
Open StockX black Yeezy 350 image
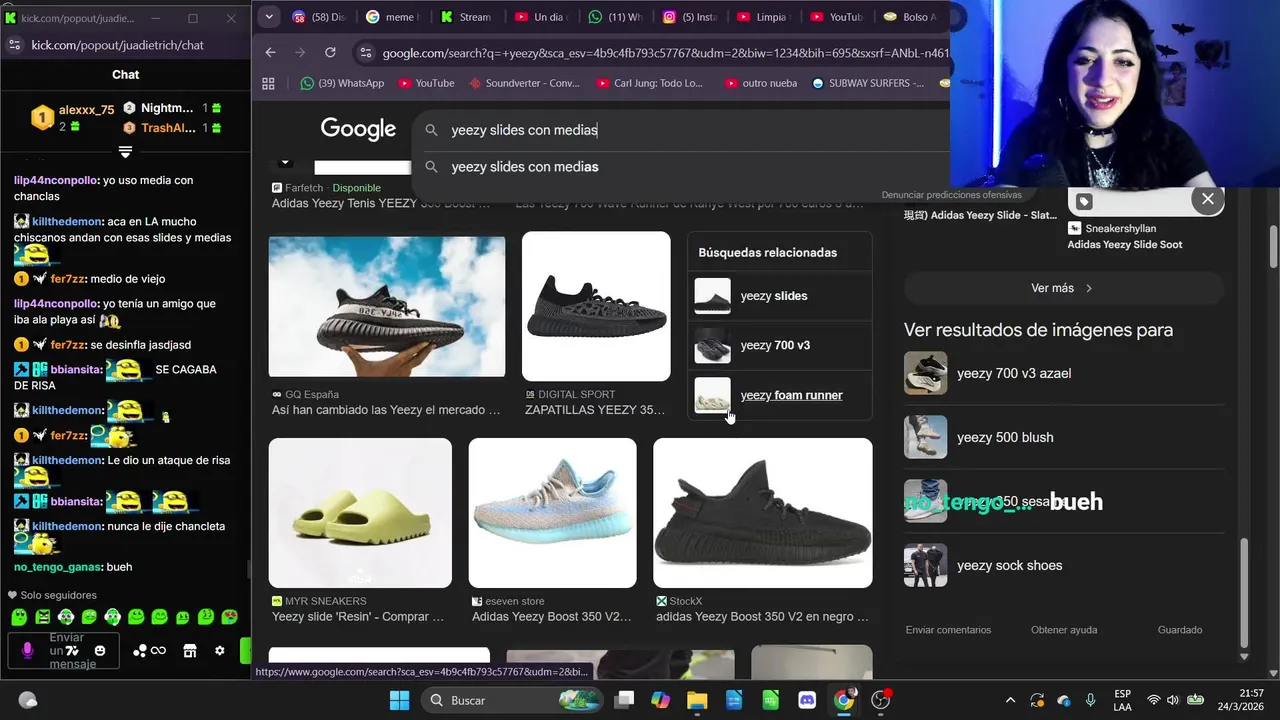(x=763, y=512)
